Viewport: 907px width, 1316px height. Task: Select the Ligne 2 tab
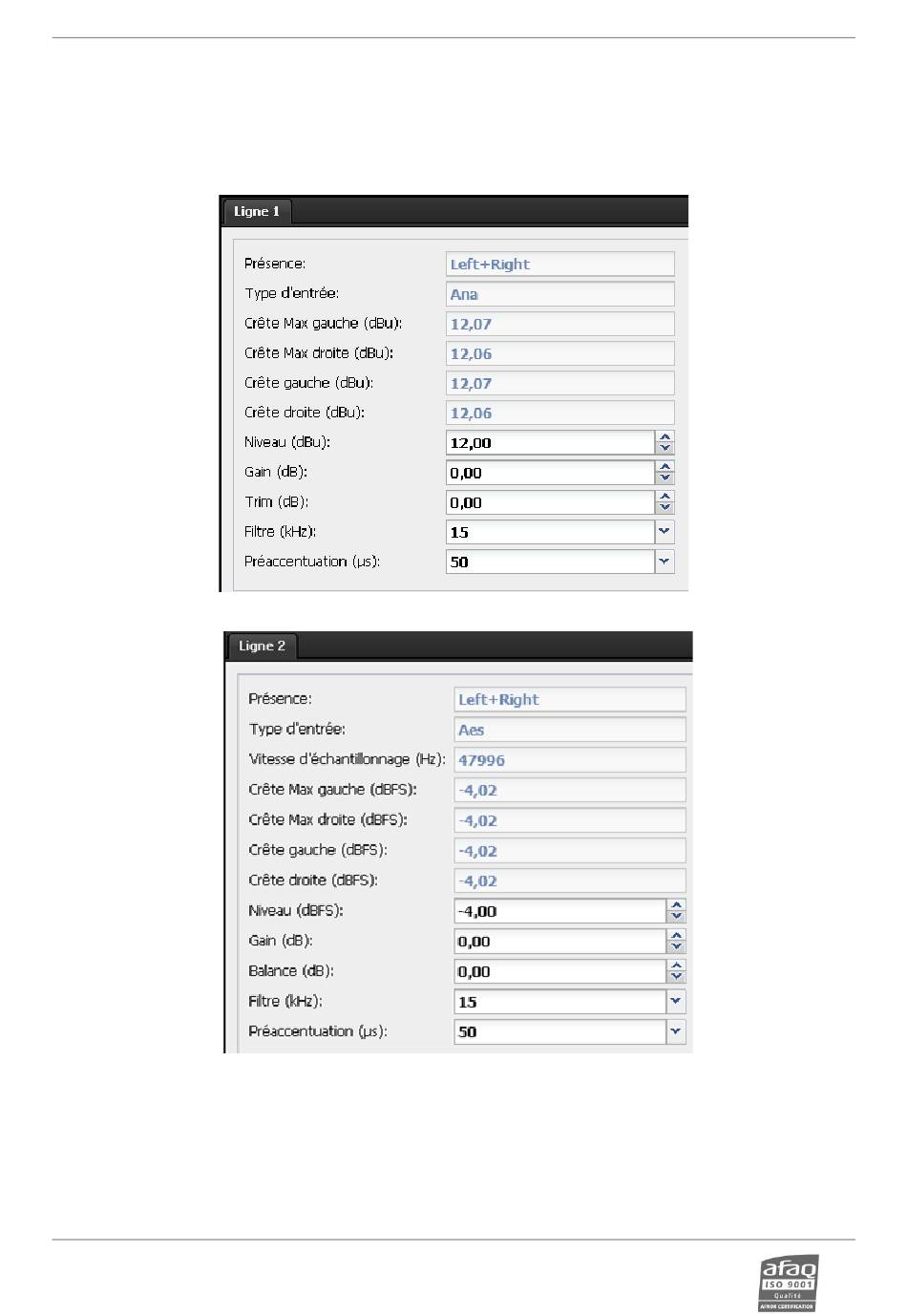pyautogui.click(x=262, y=647)
